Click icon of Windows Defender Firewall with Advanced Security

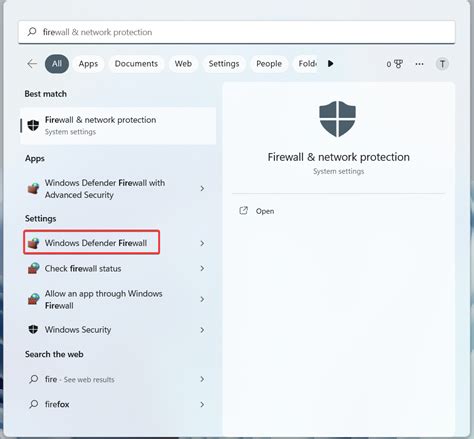point(33,188)
